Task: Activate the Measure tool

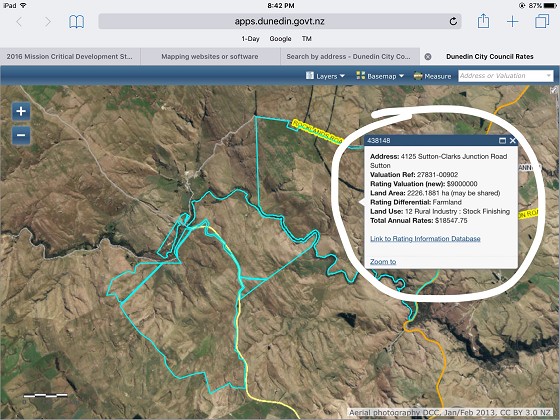Action: (x=432, y=76)
